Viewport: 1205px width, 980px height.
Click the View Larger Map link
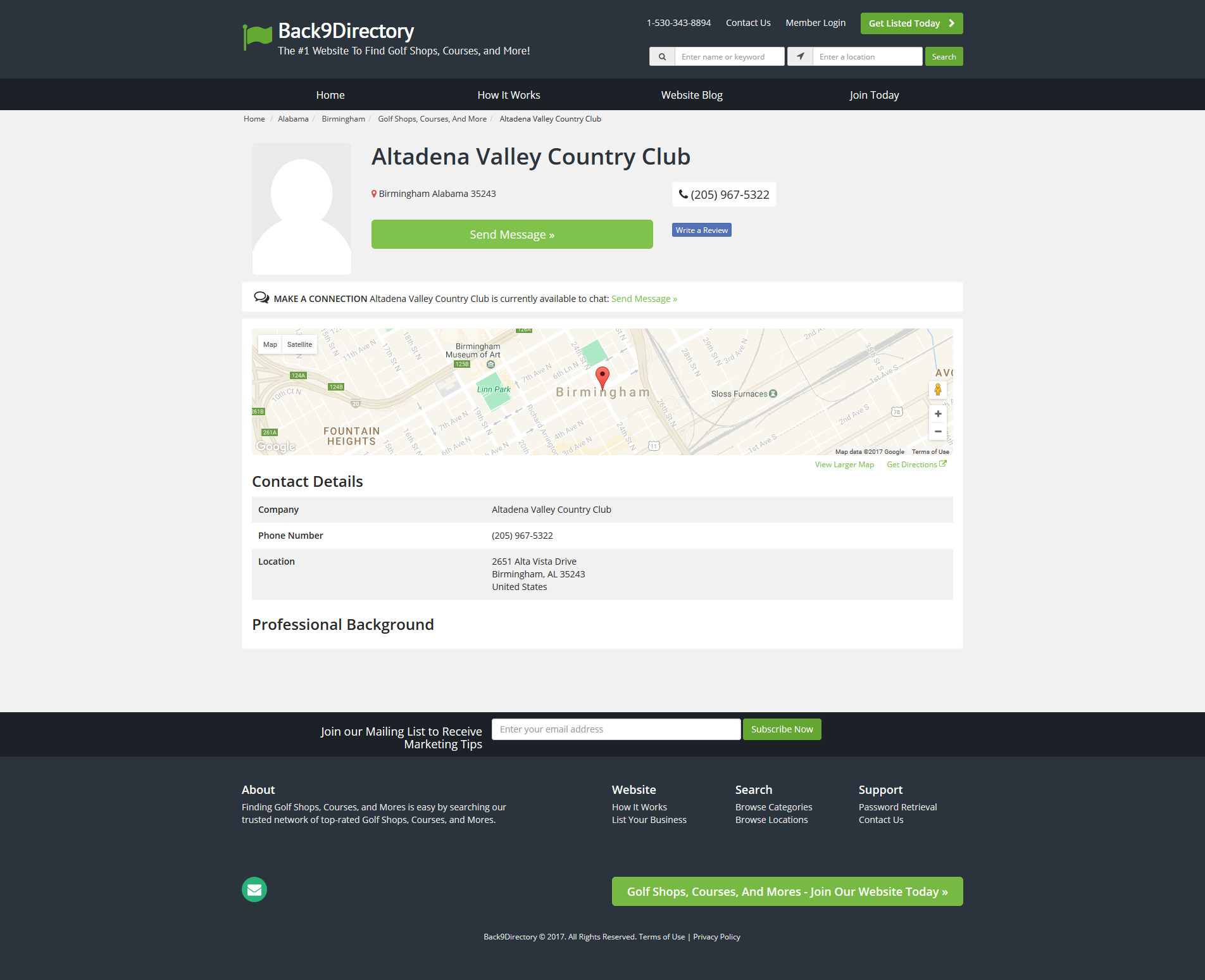tap(844, 465)
